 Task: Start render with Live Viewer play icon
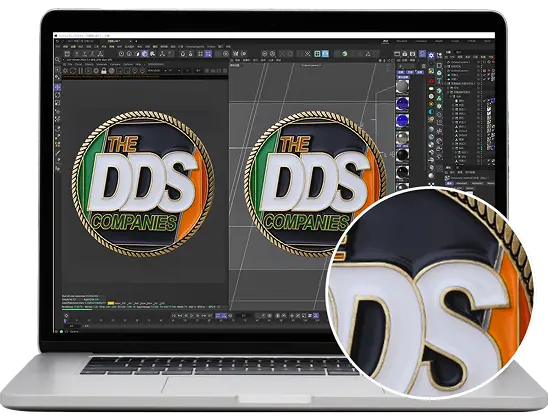point(88,71)
